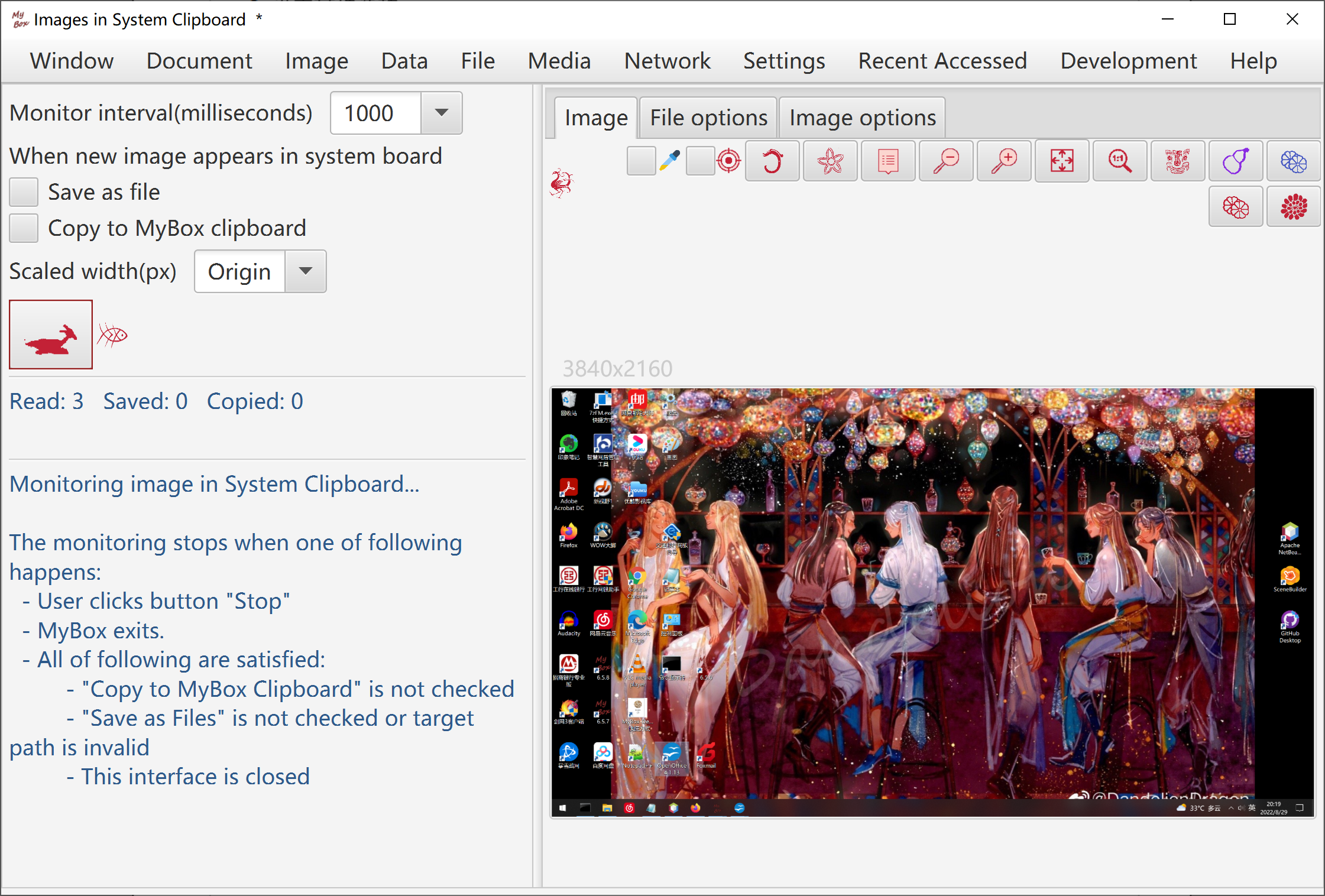This screenshot has width=1325, height=896.
Task: Open the File menu
Action: 478,61
